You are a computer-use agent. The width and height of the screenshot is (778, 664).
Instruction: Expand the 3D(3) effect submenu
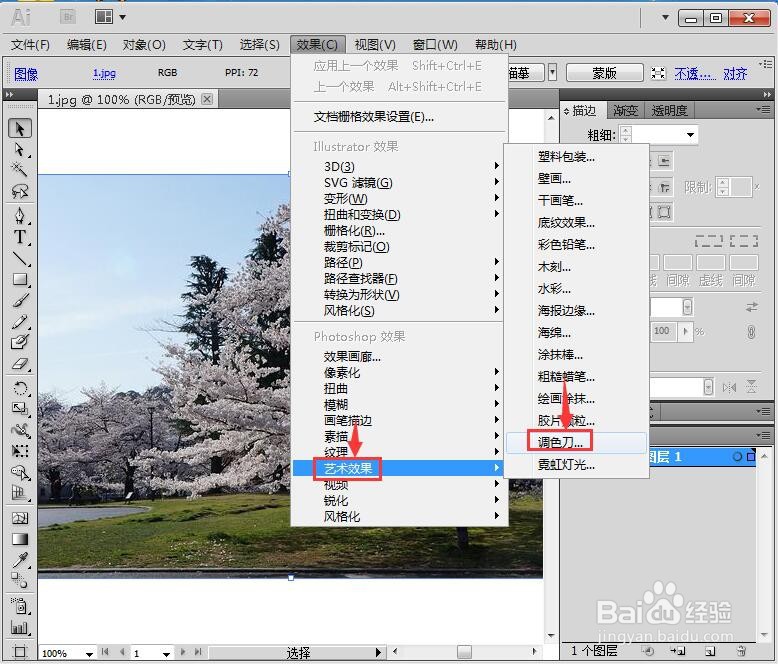coord(399,166)
